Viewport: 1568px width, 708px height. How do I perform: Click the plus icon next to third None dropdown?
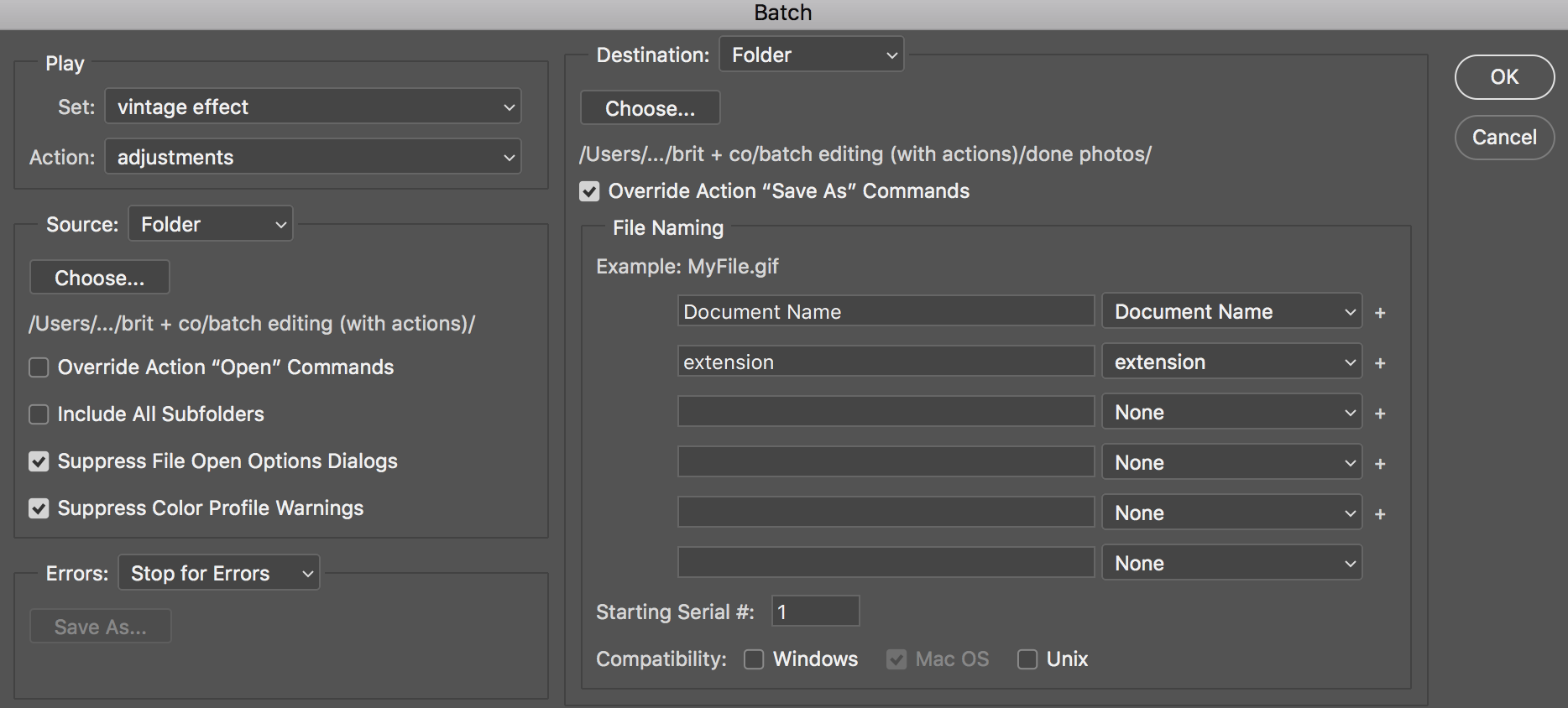click(x=1380, y=514)
